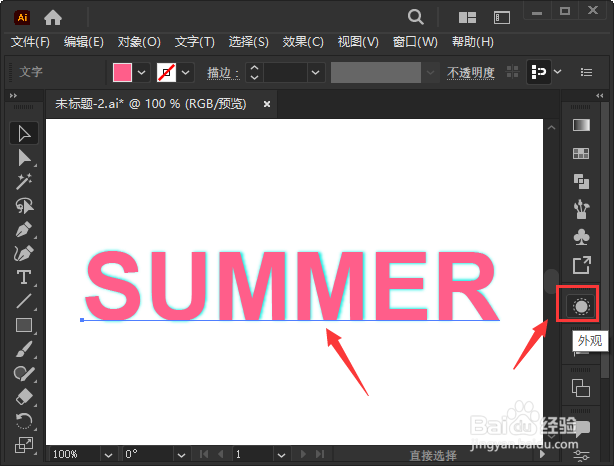Open the 文字(T) menu
614x466 pixels.
(x=195, y=42)
